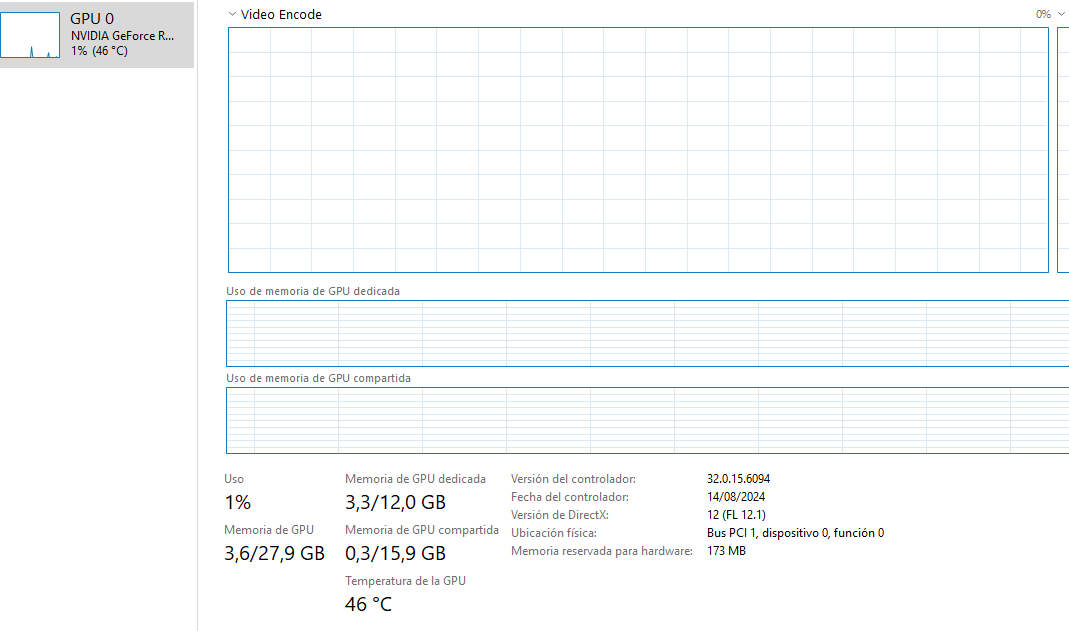Click the 0,3/15,9 GB shared memory value

[395, 553]
